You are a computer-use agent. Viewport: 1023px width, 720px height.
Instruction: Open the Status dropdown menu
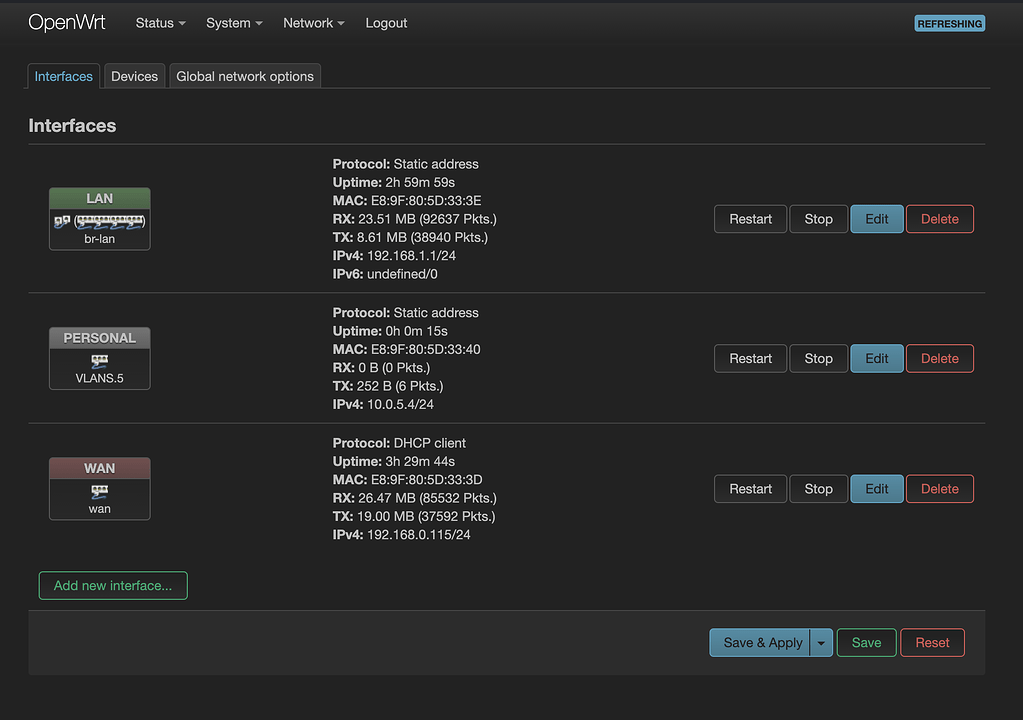click(160, 23)
